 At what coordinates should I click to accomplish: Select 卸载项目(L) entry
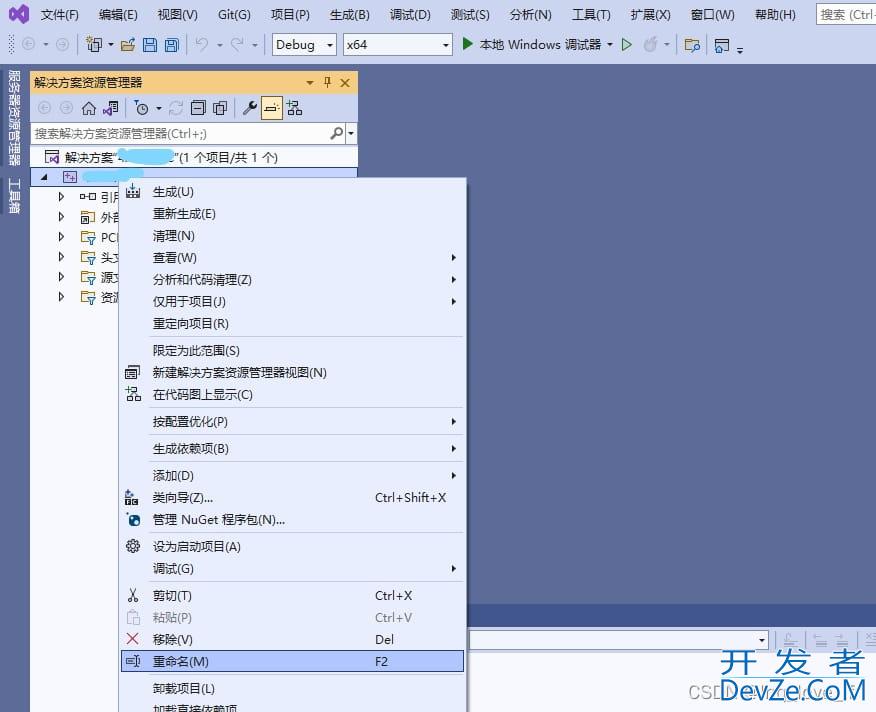tap(292, 689)
